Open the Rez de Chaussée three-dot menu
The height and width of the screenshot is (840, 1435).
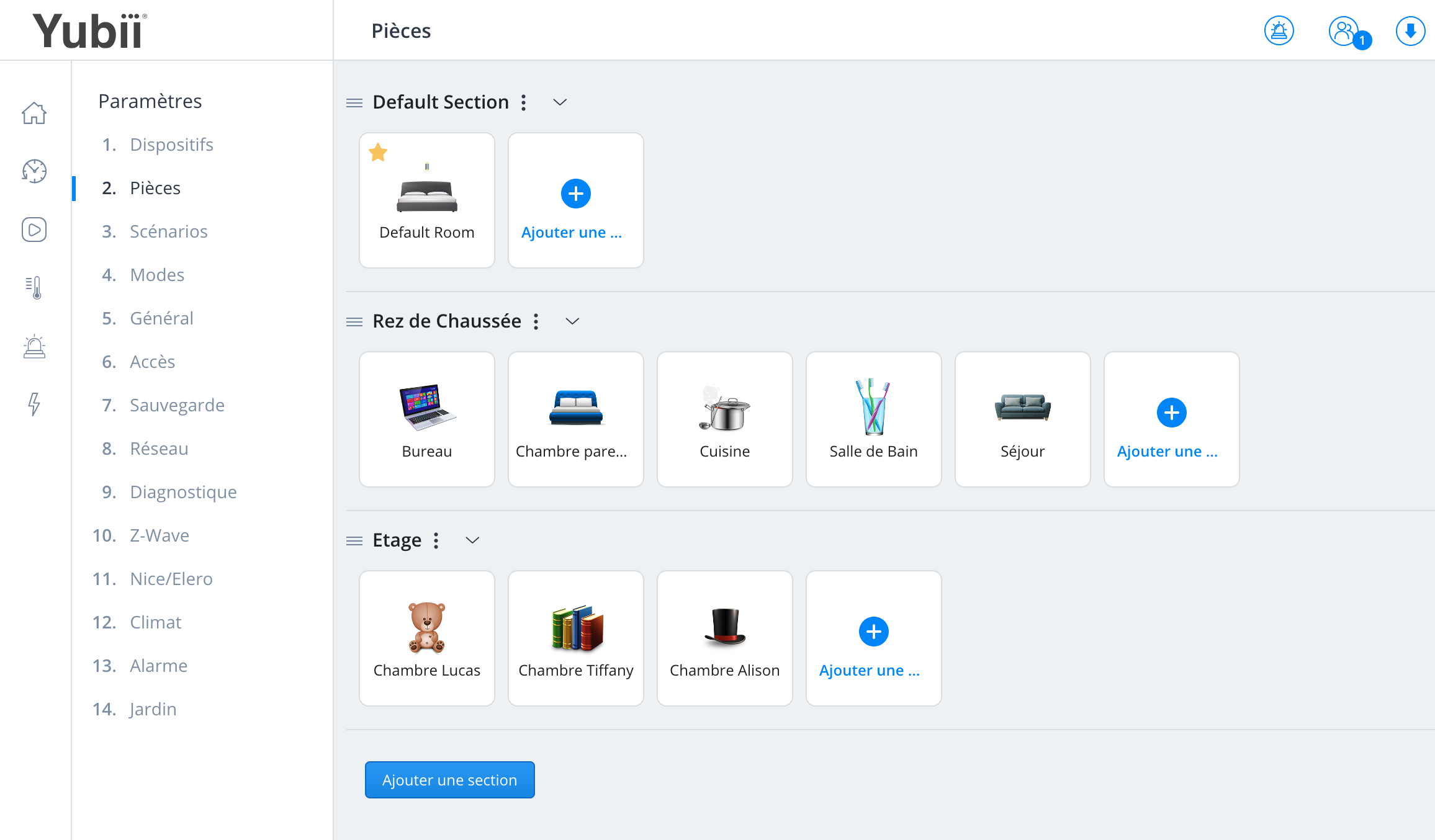tap(536, 321)
